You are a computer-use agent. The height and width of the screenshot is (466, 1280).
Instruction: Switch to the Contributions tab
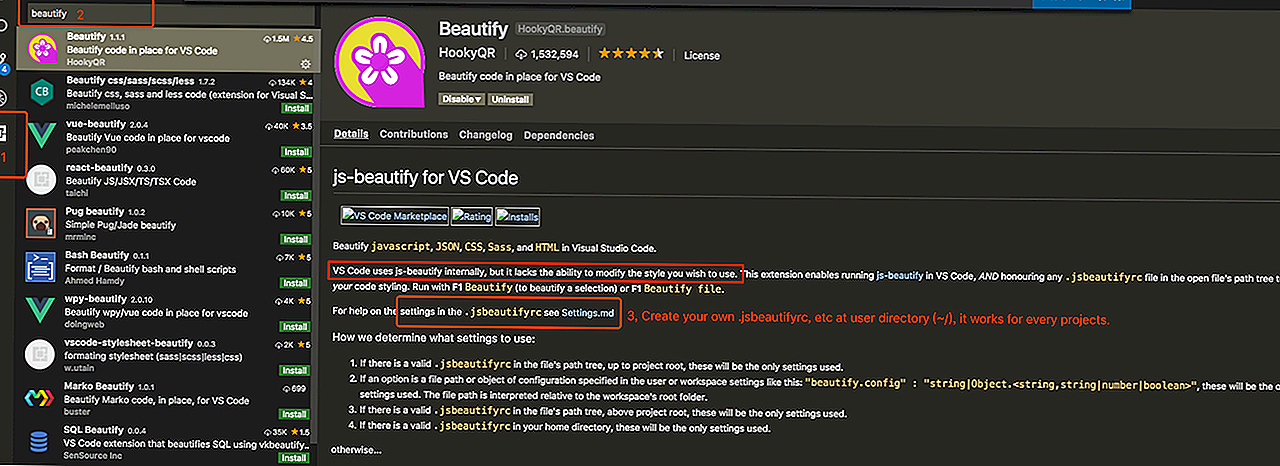(x=413, y=135)
